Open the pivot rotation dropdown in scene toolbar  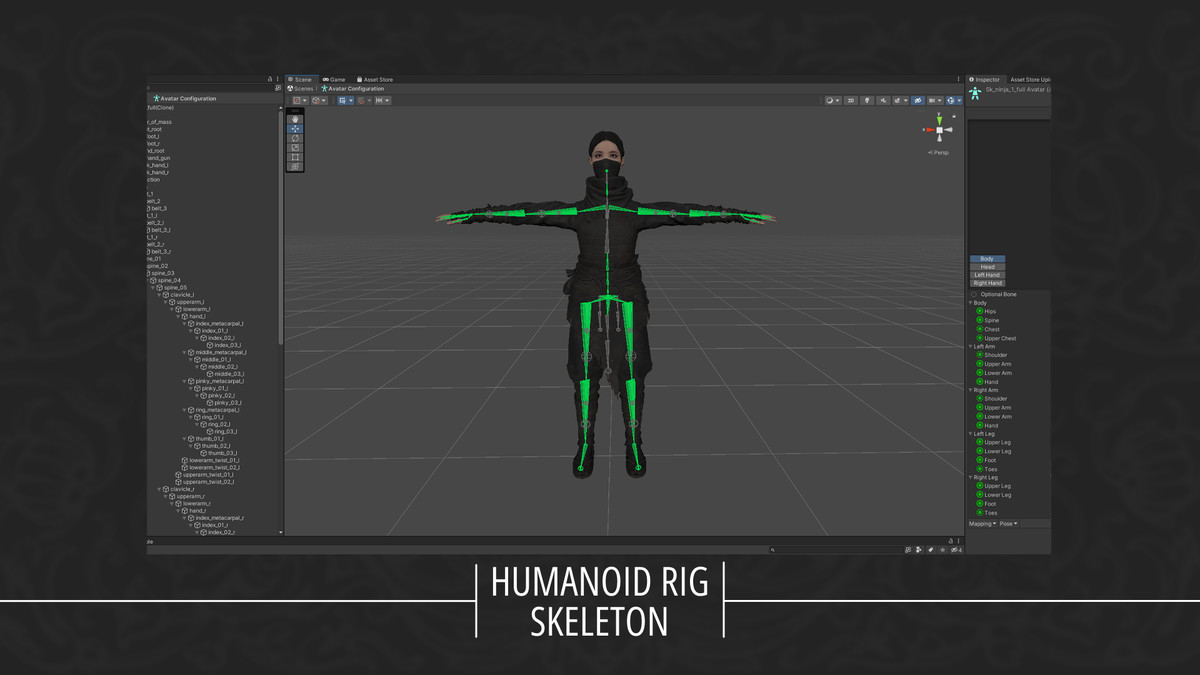point(319,100)
